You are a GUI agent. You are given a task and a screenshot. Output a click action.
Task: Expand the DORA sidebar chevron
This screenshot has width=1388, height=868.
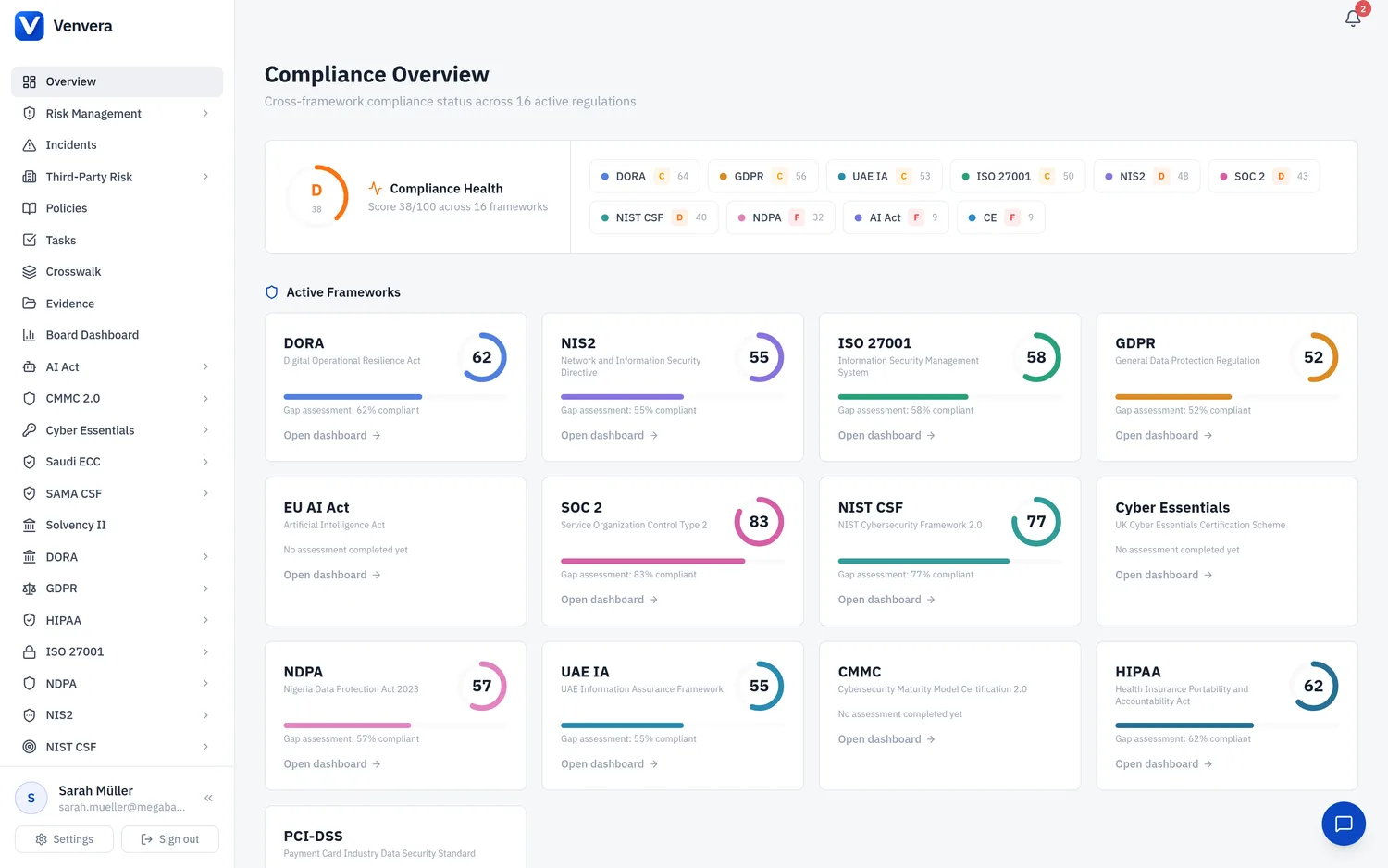[205, 557]
